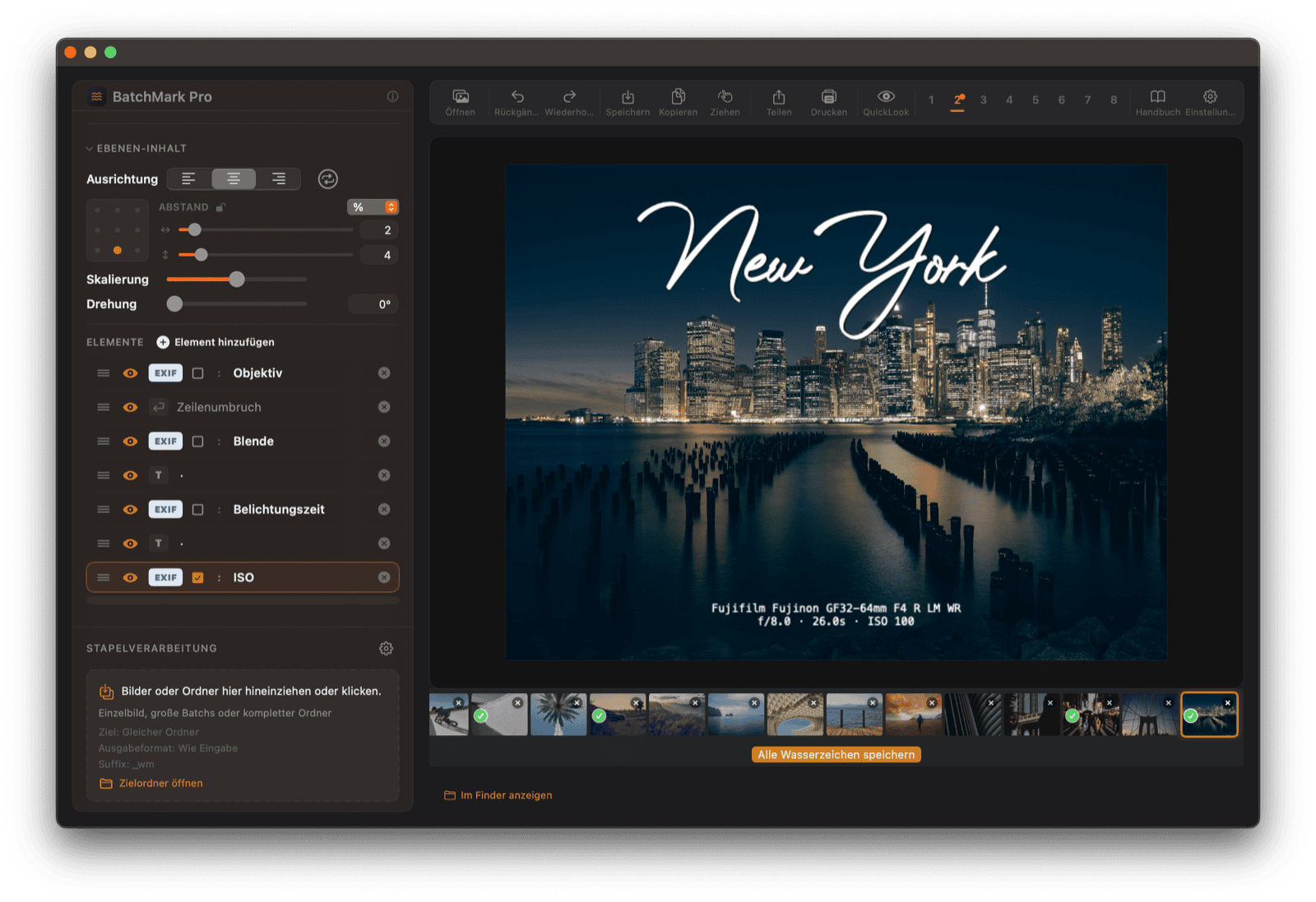Enable the colon checkbox for Objektiv
The width and height of the screenshot is (1316, 902).
click(197, 372)
